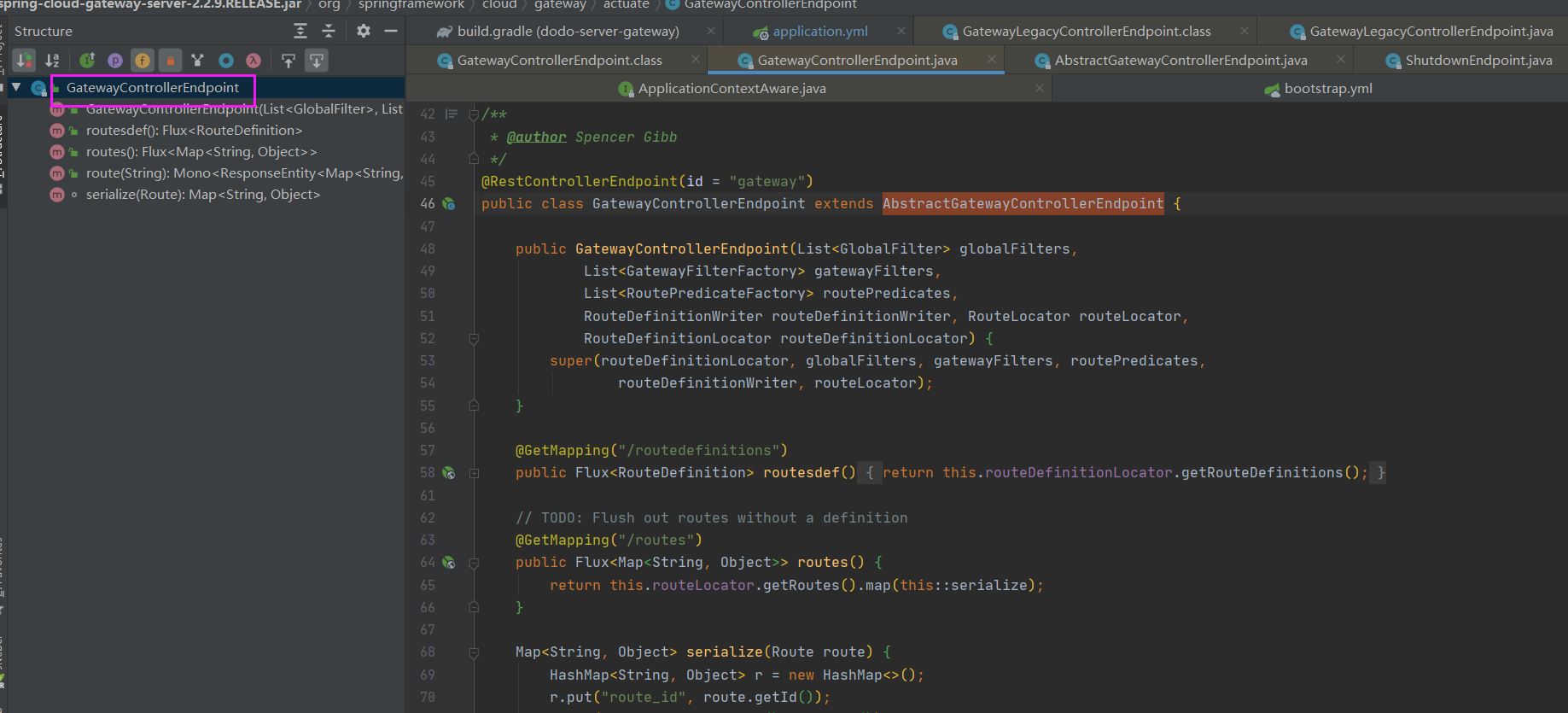
Task: Toggle Sort Alphabetically in Structure toolbar
Action: point(52,61)
